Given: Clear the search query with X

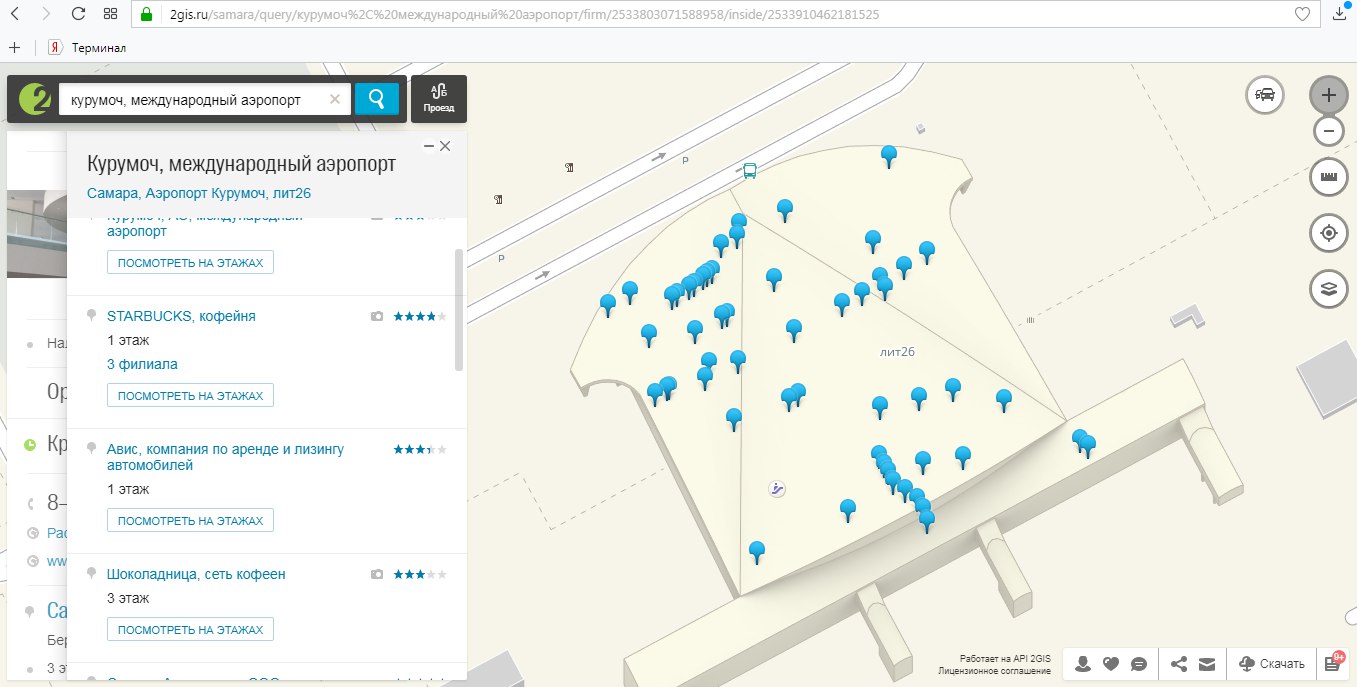Looking at the screenshot, I should pyautogui.click(x=335, y=99).
